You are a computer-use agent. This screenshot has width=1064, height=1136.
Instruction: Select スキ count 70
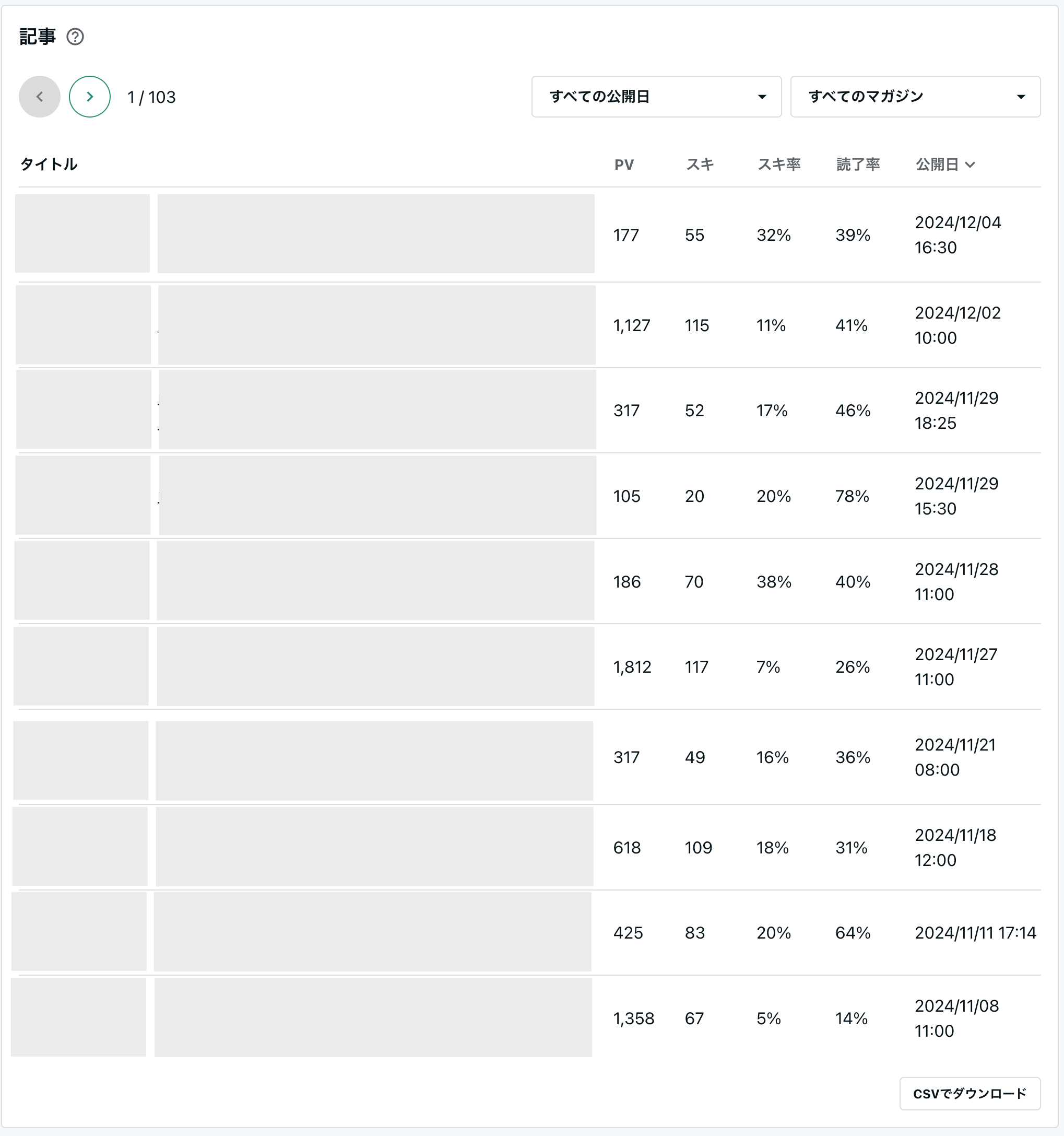tap(694, 582)
